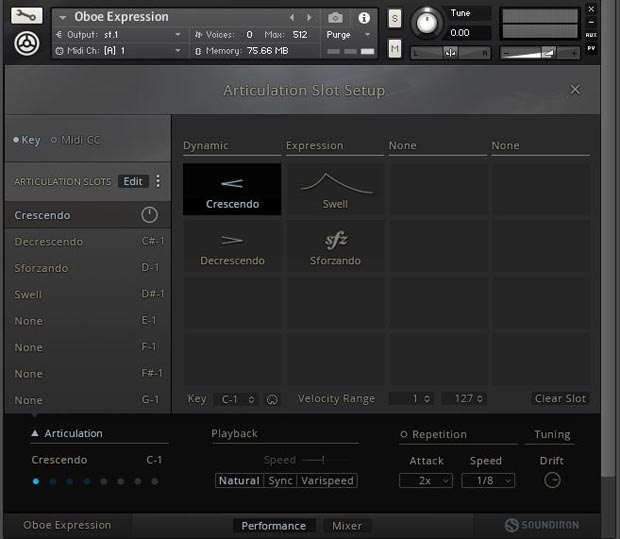Select the Crescendo articulation tile
The width and height of the screenshot is (620, 539).
pyautogui.click(x=232, y=190)
